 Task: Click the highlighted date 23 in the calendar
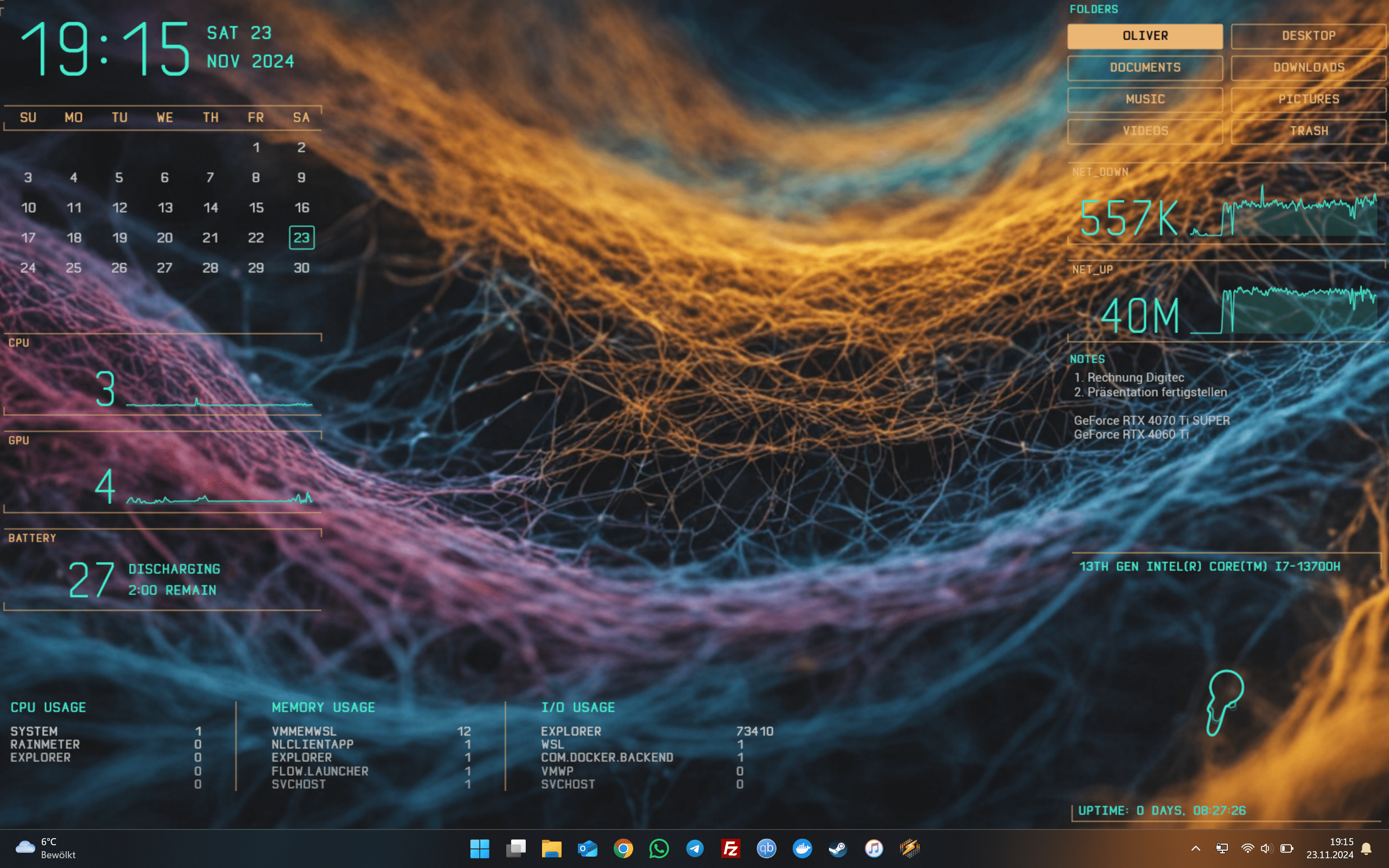301,238
